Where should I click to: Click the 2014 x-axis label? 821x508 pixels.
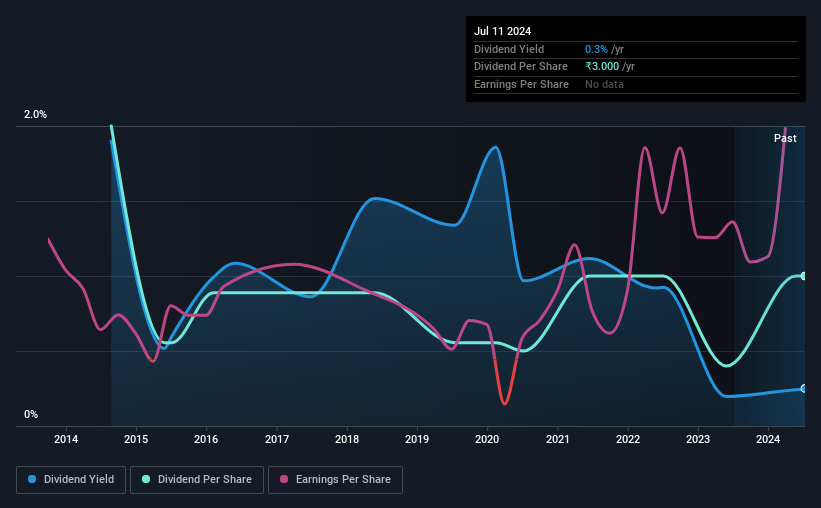(x=66, y=439)
